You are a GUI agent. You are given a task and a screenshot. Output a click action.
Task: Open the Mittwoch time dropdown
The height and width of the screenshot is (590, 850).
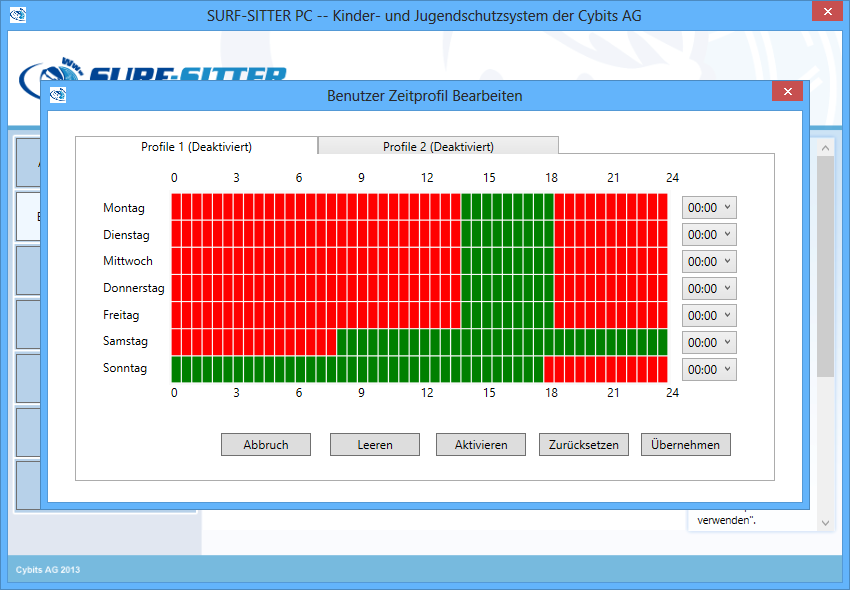(709, 262)
